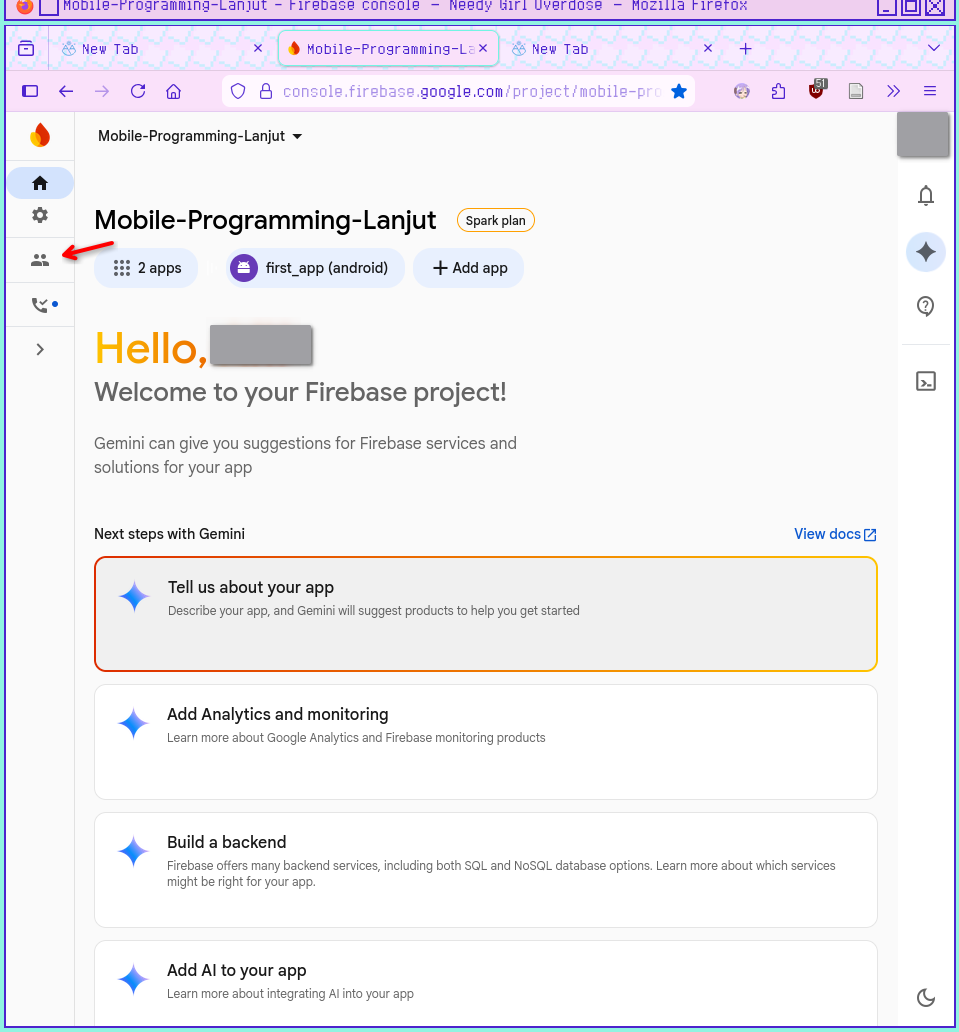Toggle Firefox sidebar panel button
The image size is (959, 1032).
coord(30,91)
